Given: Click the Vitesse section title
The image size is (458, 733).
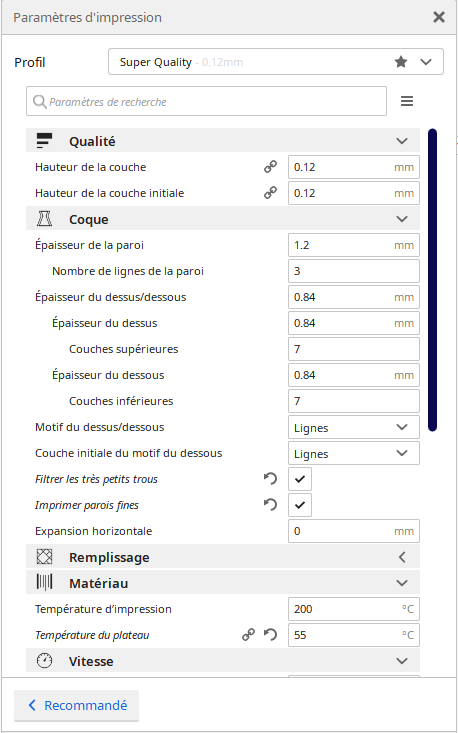Looking at the screenshot, I should (91, 661).
